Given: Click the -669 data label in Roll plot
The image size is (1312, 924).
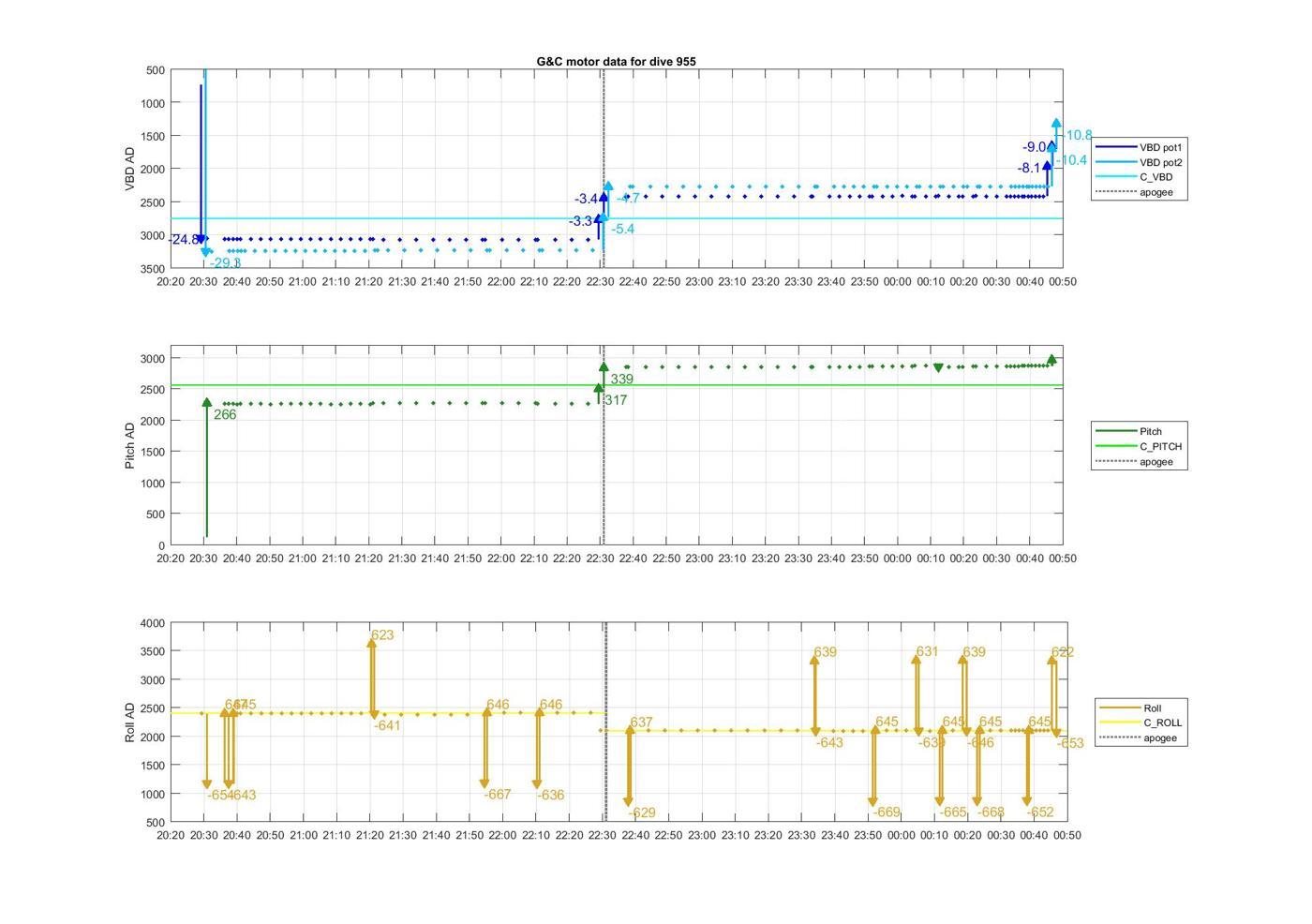Looking at the screenshot, I should pos(887,812).
